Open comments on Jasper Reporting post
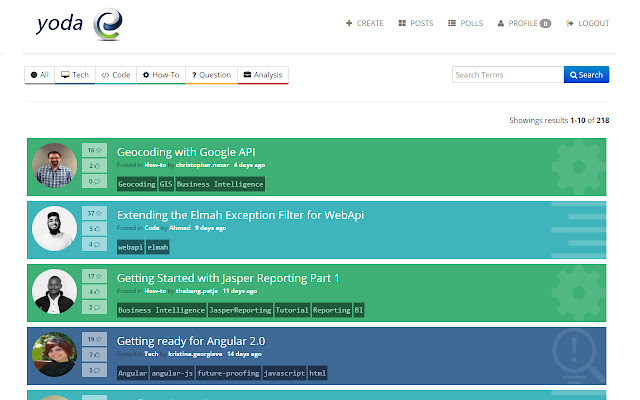 pos(94,307)
